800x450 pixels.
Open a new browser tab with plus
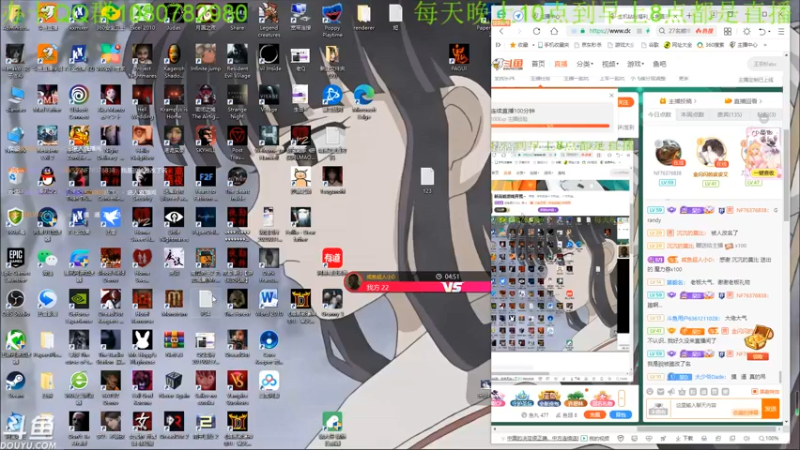pyautogui.click(x=689, y=16)
